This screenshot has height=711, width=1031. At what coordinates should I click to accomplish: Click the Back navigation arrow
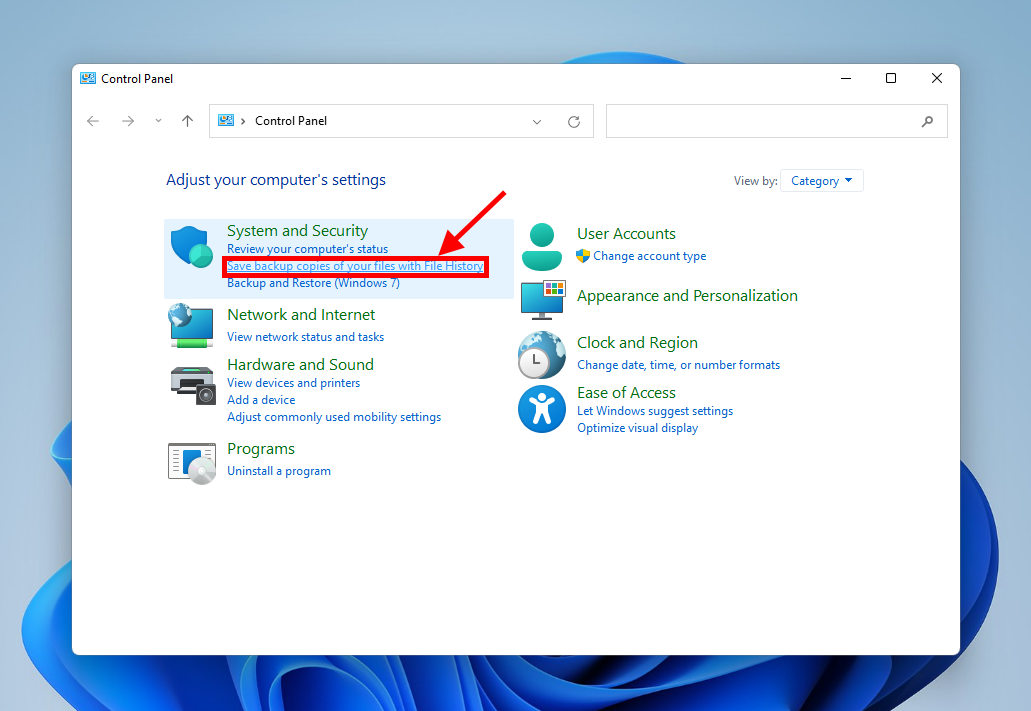(93, 121)
